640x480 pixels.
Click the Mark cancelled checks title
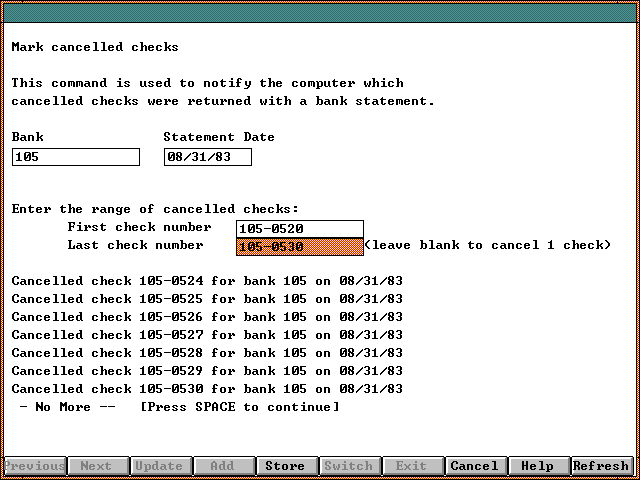coord(95,47)
